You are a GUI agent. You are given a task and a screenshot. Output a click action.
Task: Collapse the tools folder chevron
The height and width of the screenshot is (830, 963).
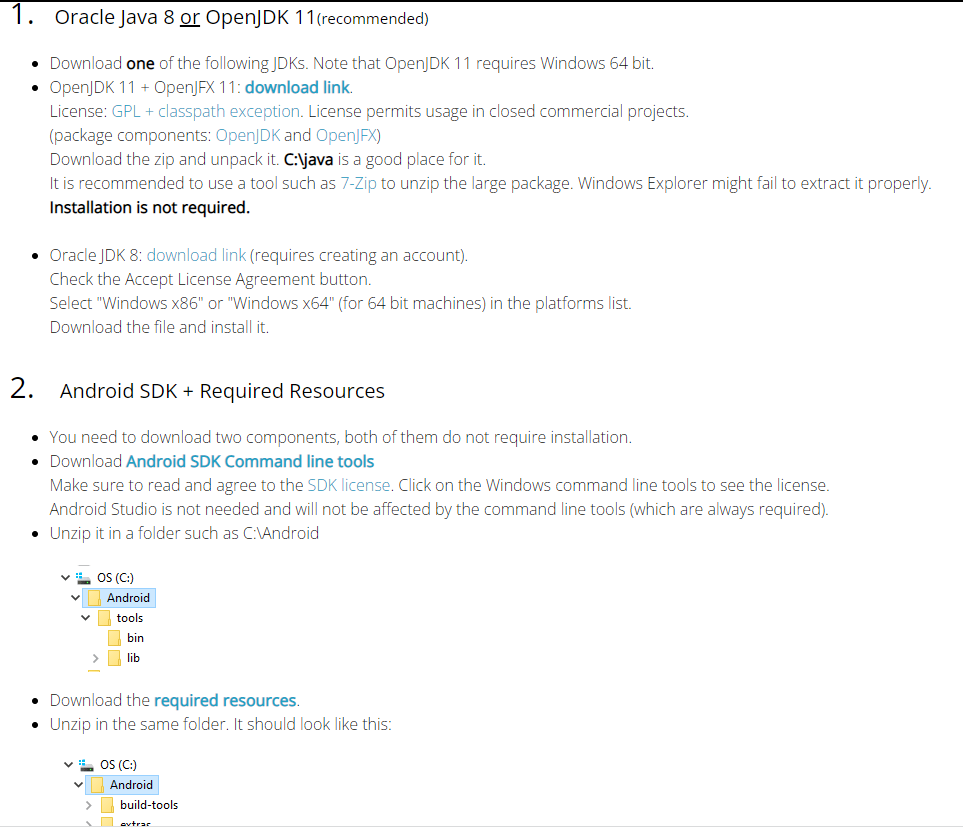point(86,618)
